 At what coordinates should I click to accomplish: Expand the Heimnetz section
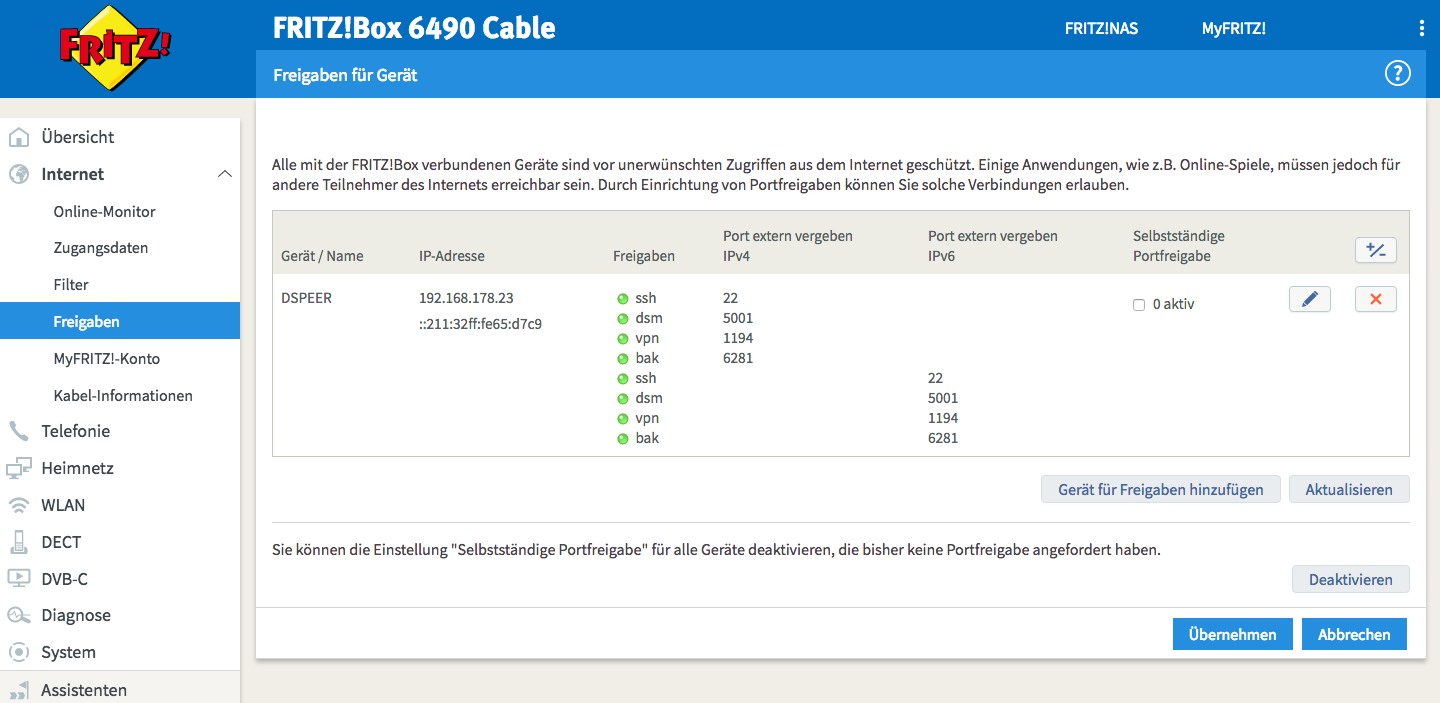tap(77, 468)
